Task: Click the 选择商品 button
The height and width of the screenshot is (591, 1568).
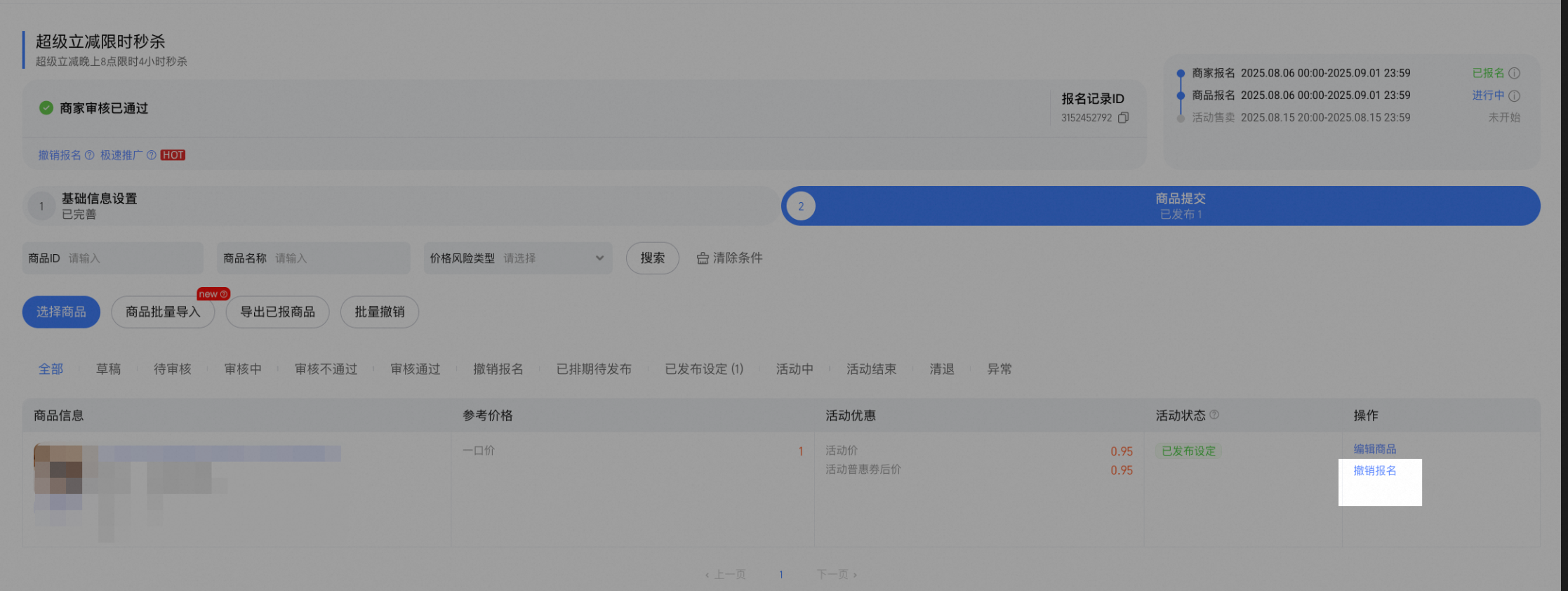Action: pyautogui.click(x=61, y=312)
